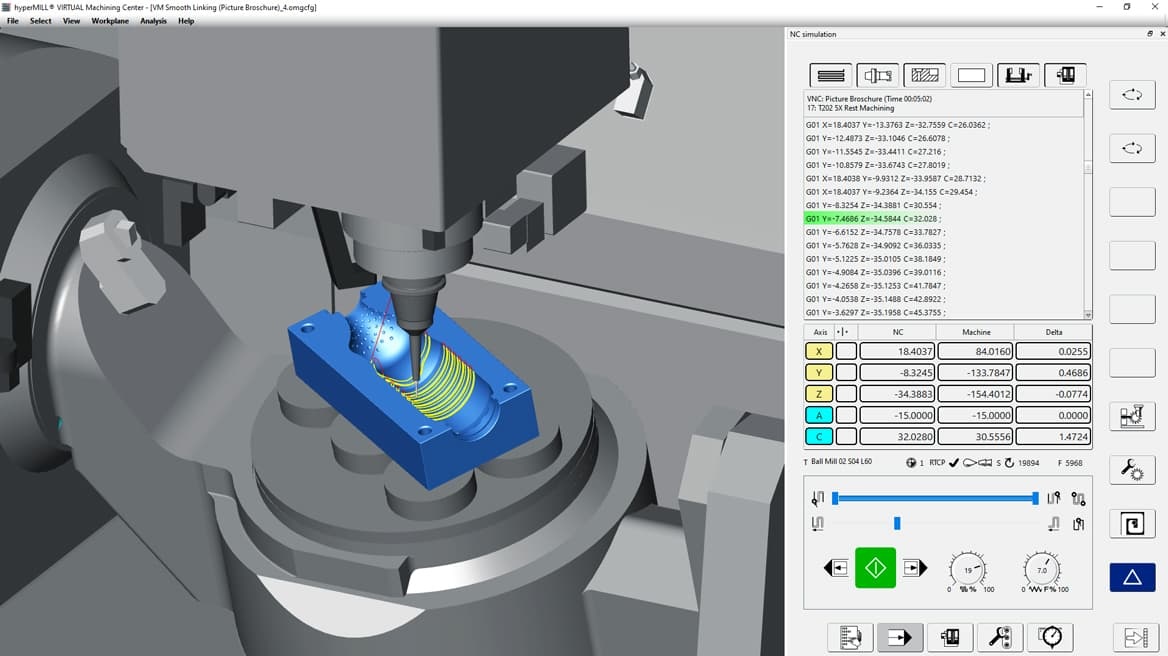
Task: Expand the axis table options control
Action: pos(843,331)
